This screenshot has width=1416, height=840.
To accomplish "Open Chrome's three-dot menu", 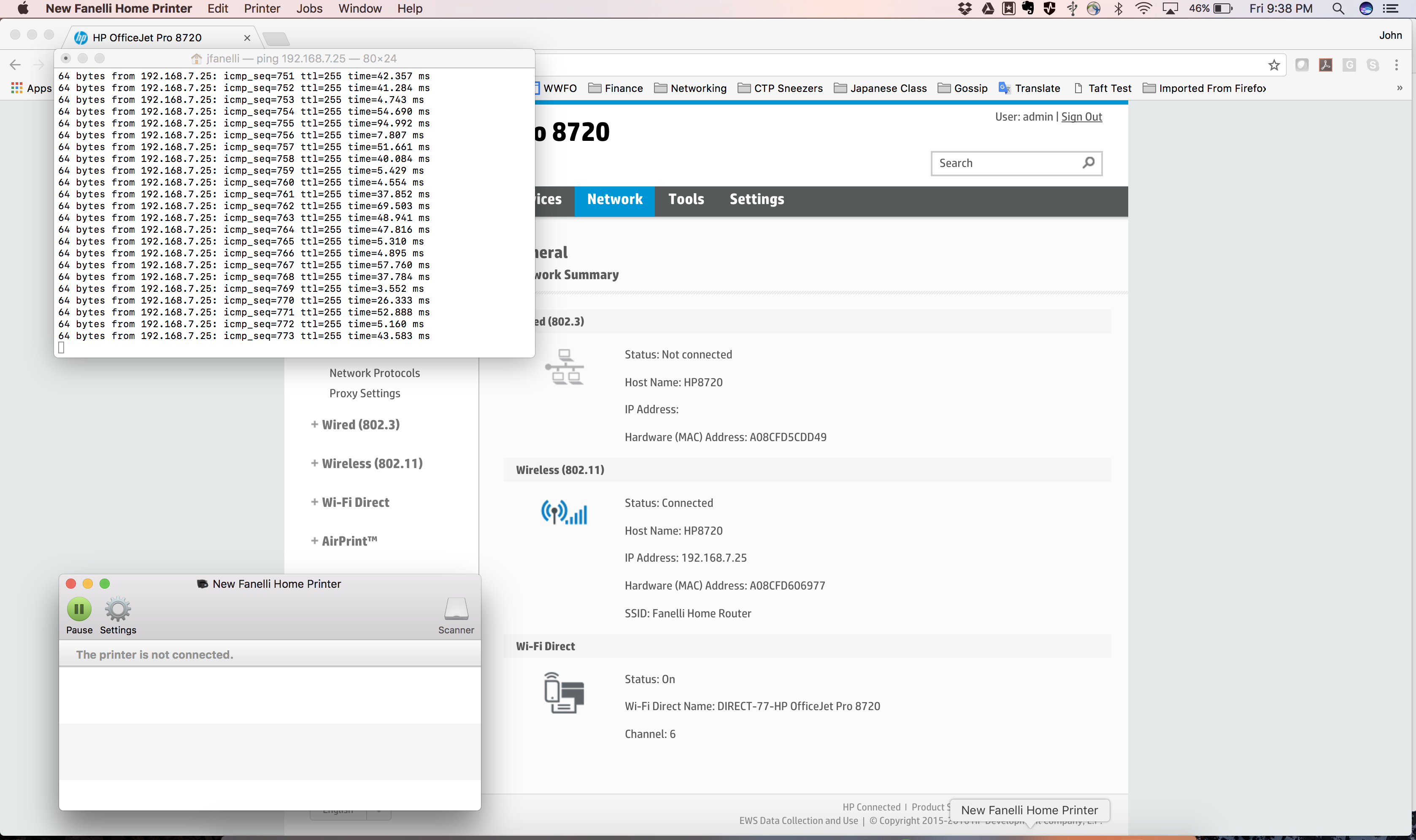I will point(1396,65).
